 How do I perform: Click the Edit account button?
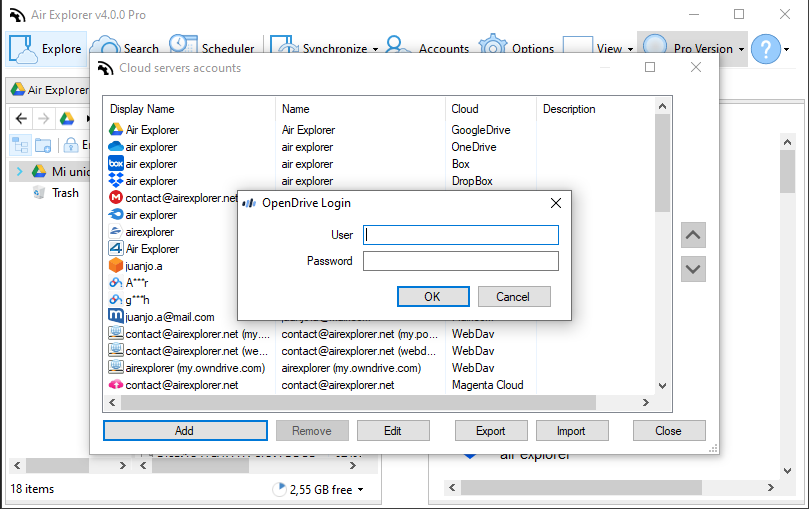point(393,431)
